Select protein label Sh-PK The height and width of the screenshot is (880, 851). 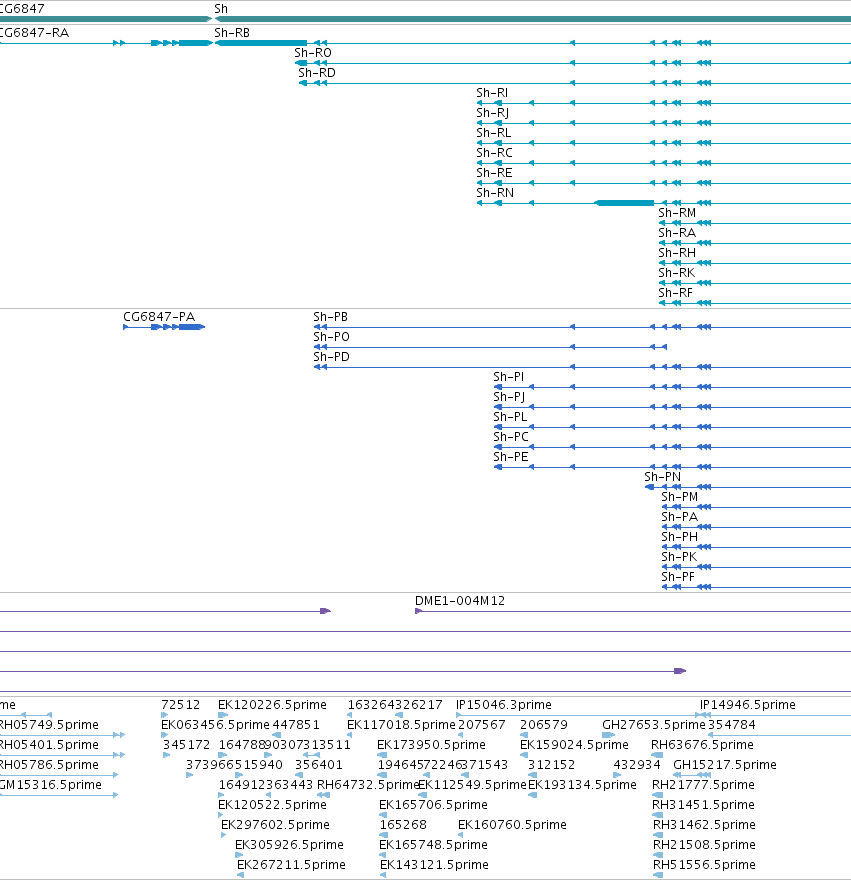pos(679,557)
